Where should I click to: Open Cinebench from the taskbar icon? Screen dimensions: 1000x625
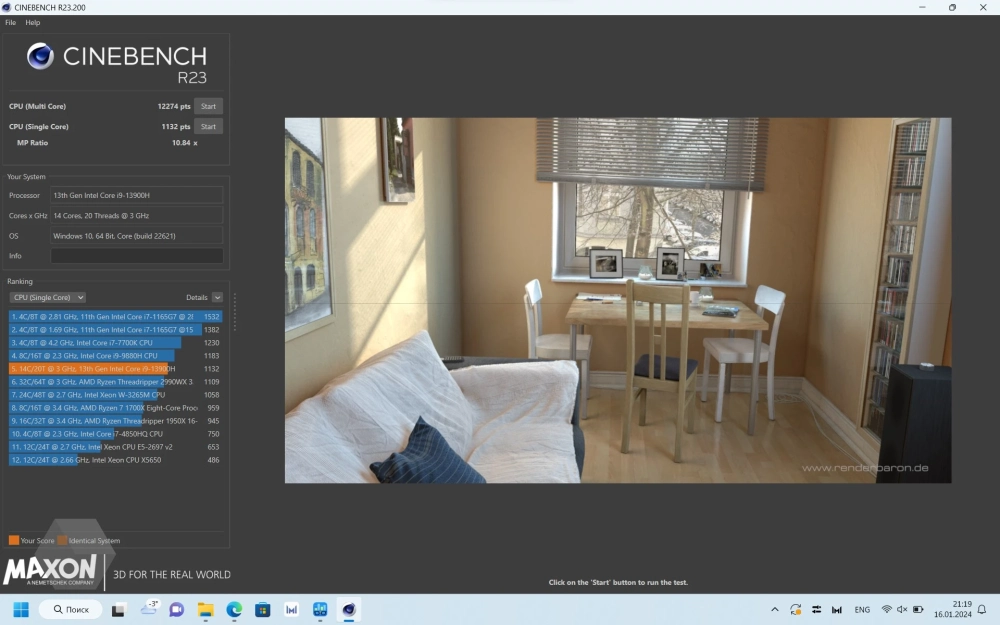(x=349, y=609)
